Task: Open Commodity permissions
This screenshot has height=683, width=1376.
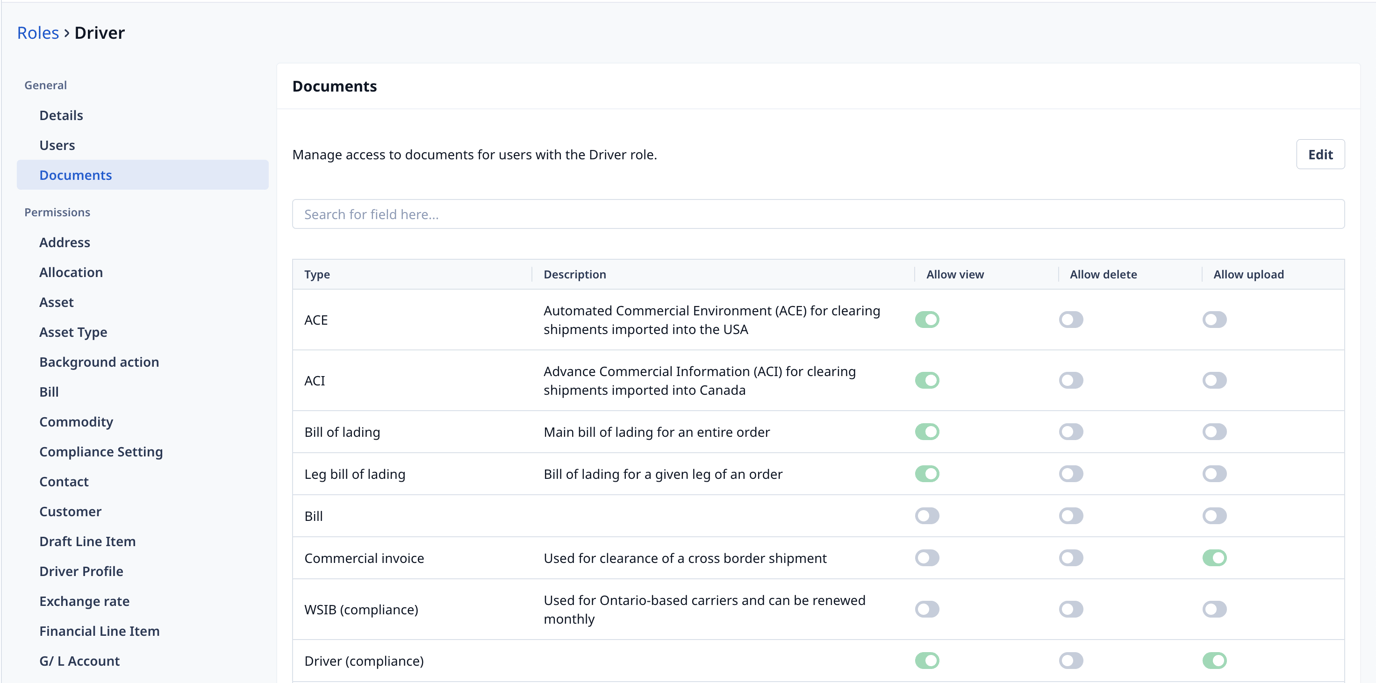Action: [x=143, y=422]
